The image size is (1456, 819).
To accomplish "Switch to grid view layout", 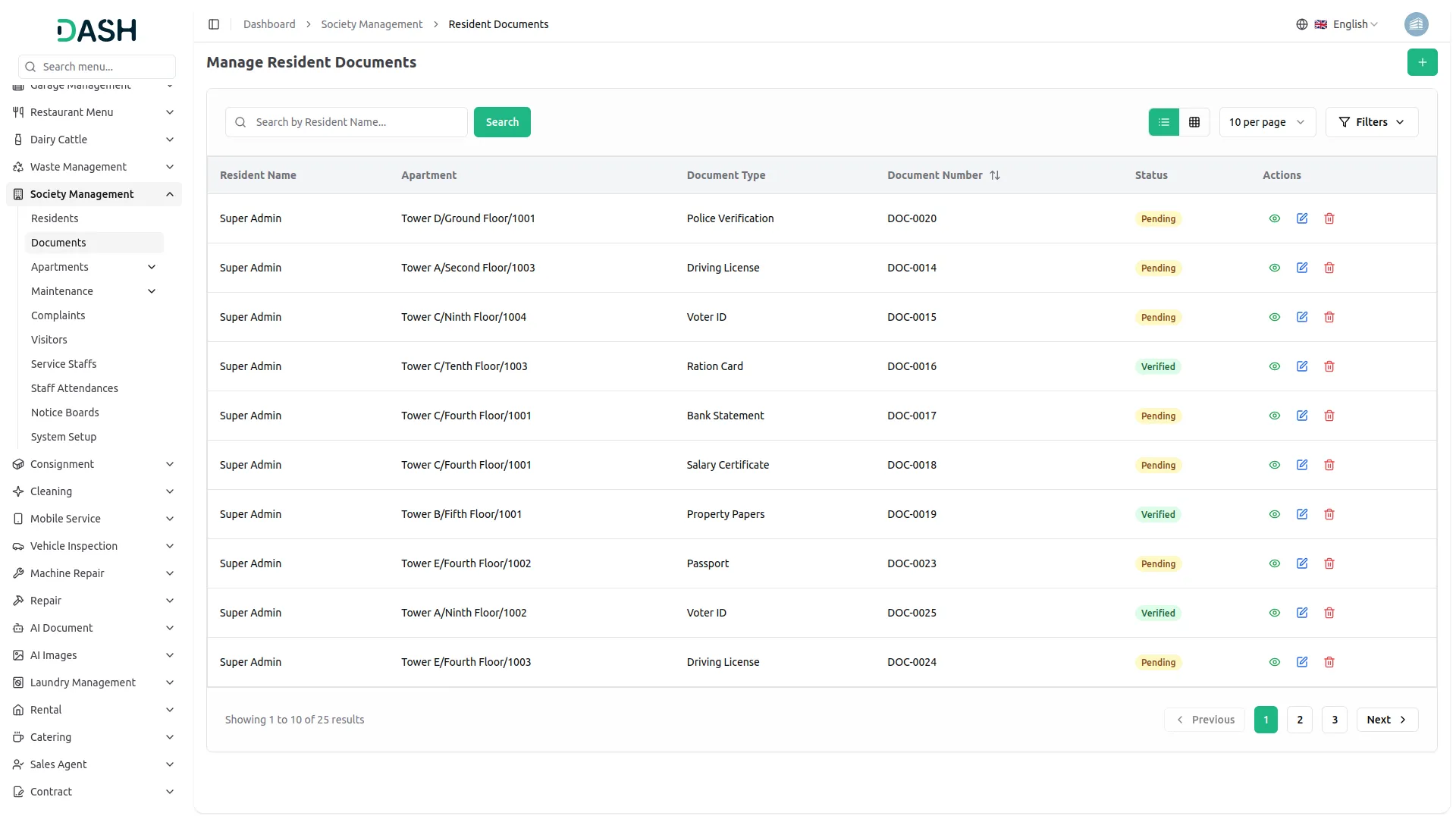I will (1194, 122).
